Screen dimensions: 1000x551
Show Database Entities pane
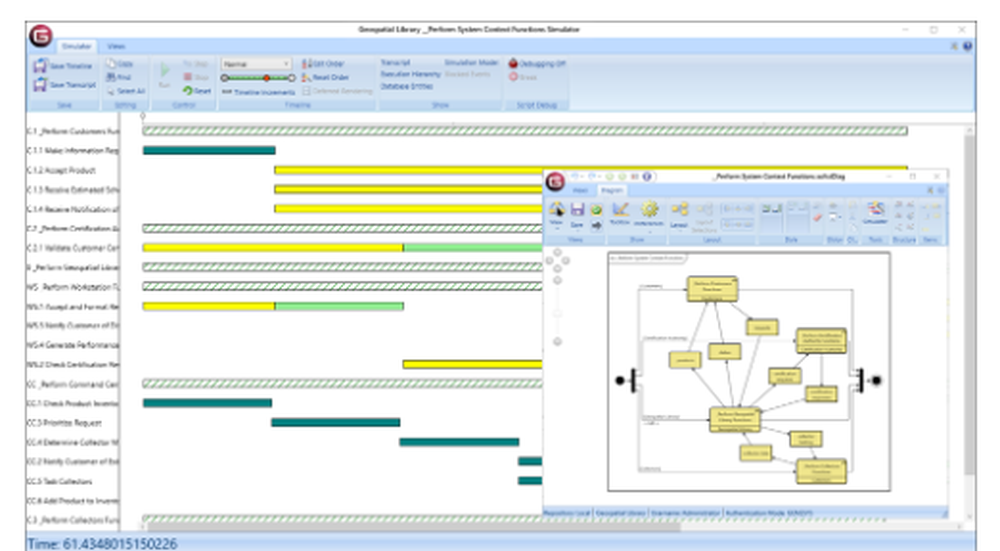(407, 86)
